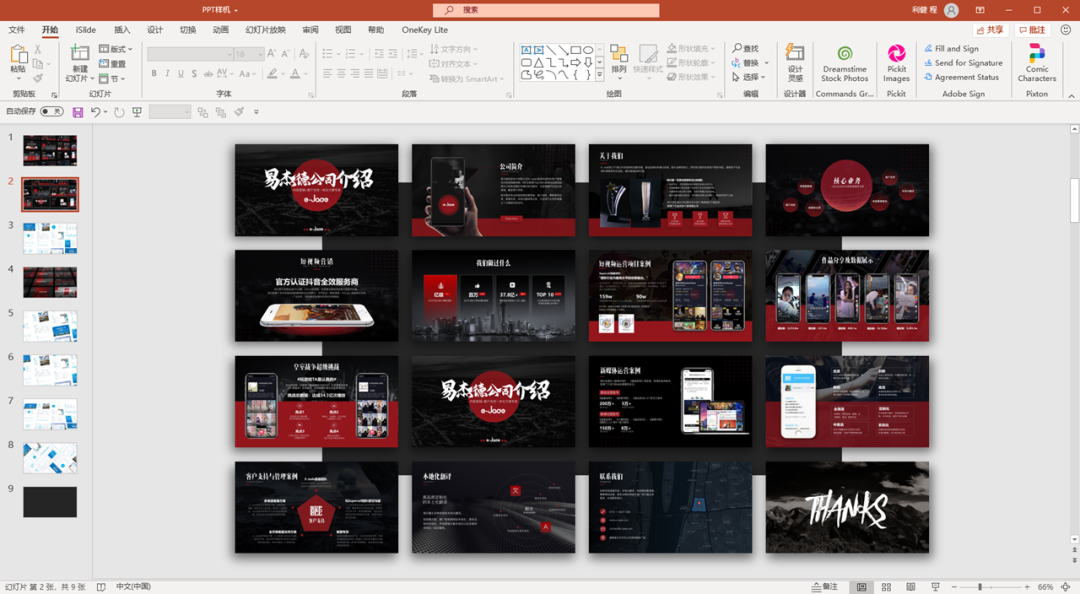Click the 批注 Comments button
Screen dimensions: 1080x594
click(x=1032, y=30)
